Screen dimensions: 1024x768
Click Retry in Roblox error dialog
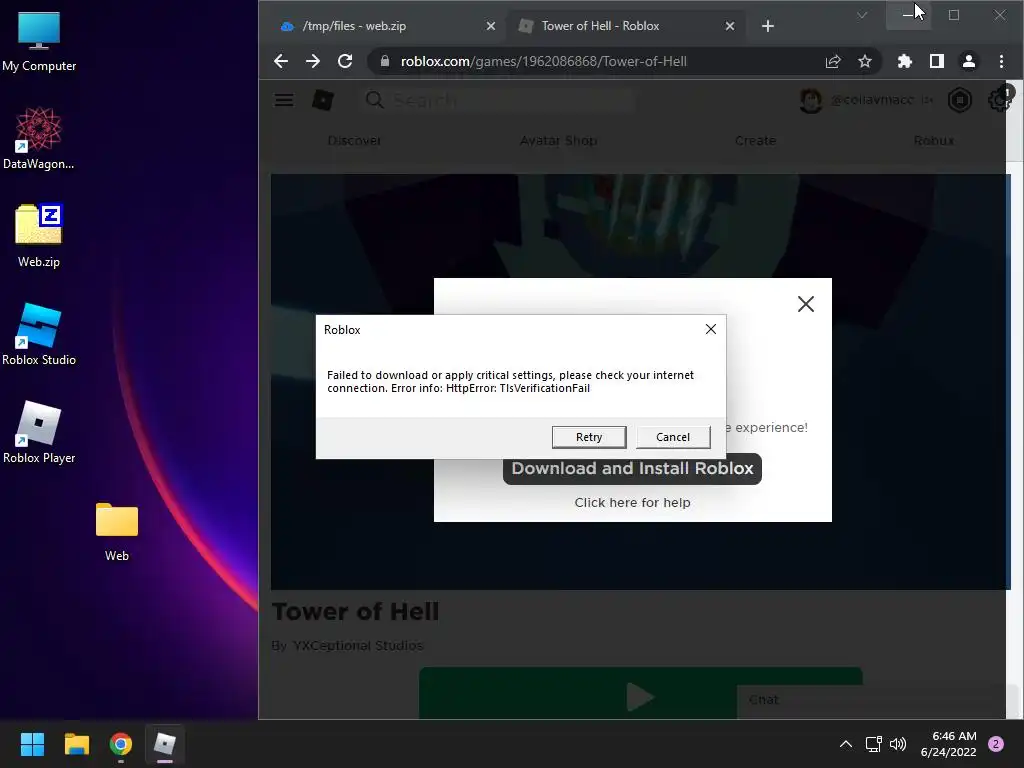(589, 437)
